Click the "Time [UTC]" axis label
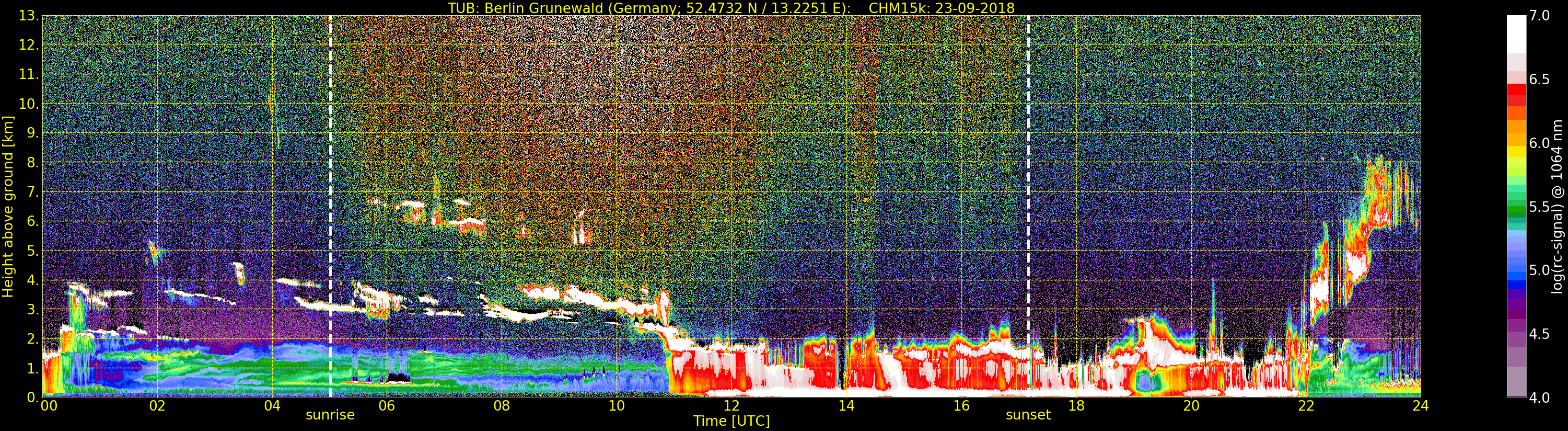 point(731,421)
